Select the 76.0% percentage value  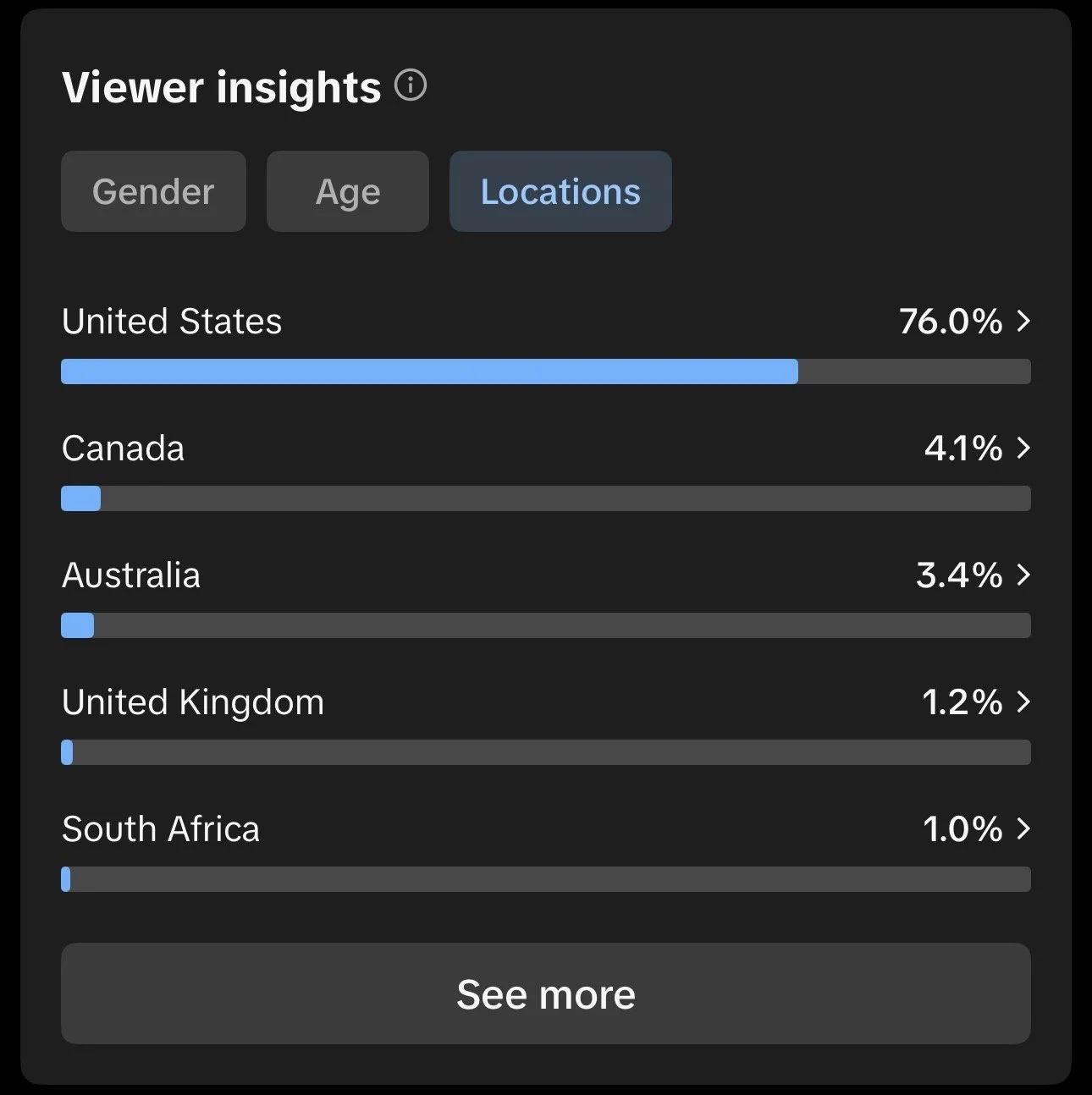coord(951,322)
